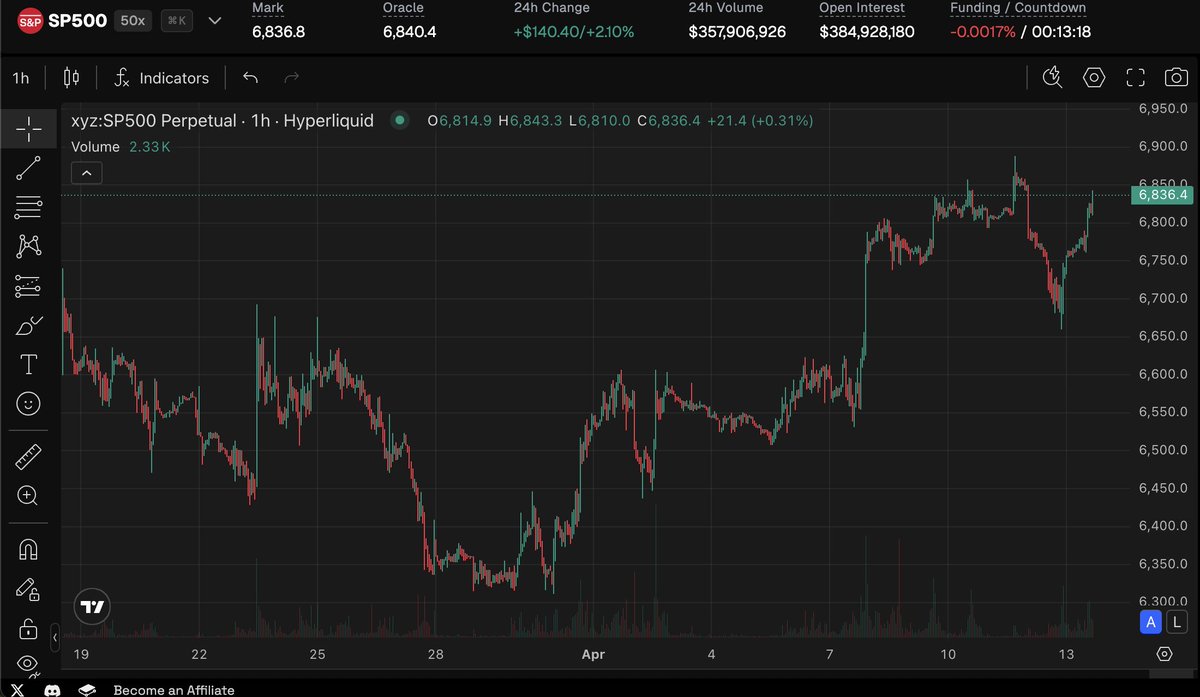This screenshot has height=697, width=1200.
Task: Click the date label 13 on time axis
Action: (x=1067, y=655)
